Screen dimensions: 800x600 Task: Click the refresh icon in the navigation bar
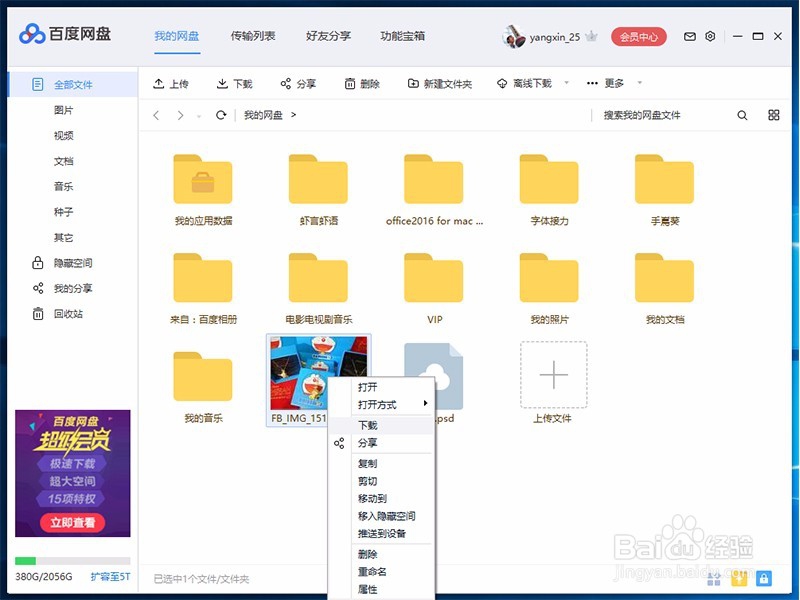(x=220, y=115)
